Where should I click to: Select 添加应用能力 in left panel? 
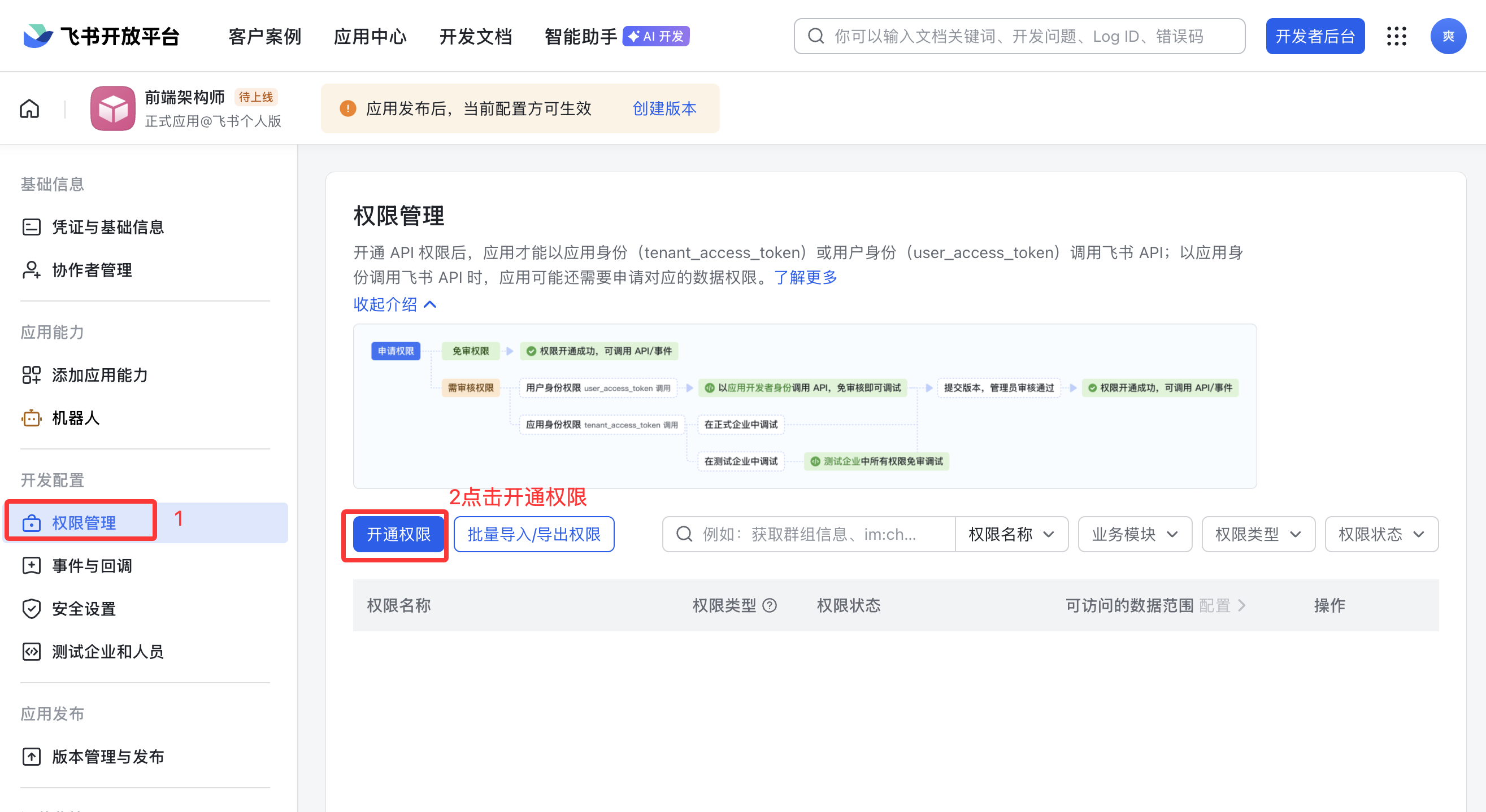[99, 375]
